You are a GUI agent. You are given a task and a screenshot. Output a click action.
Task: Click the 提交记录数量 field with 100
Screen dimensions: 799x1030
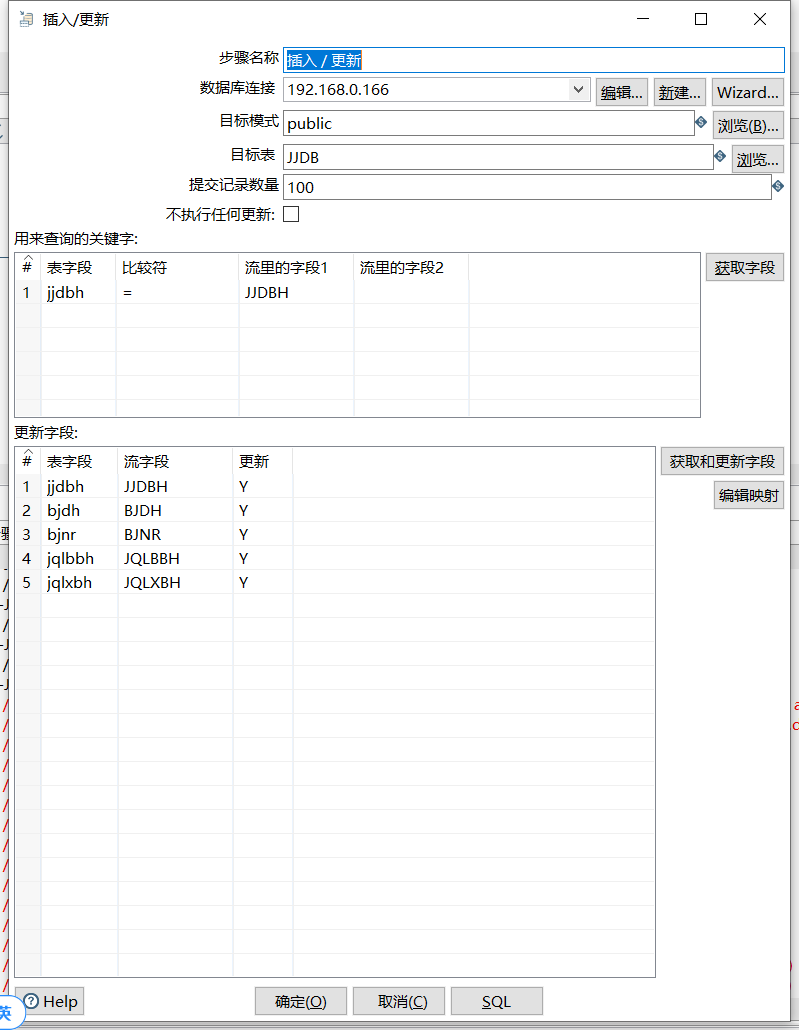click(x=527, y=187)
